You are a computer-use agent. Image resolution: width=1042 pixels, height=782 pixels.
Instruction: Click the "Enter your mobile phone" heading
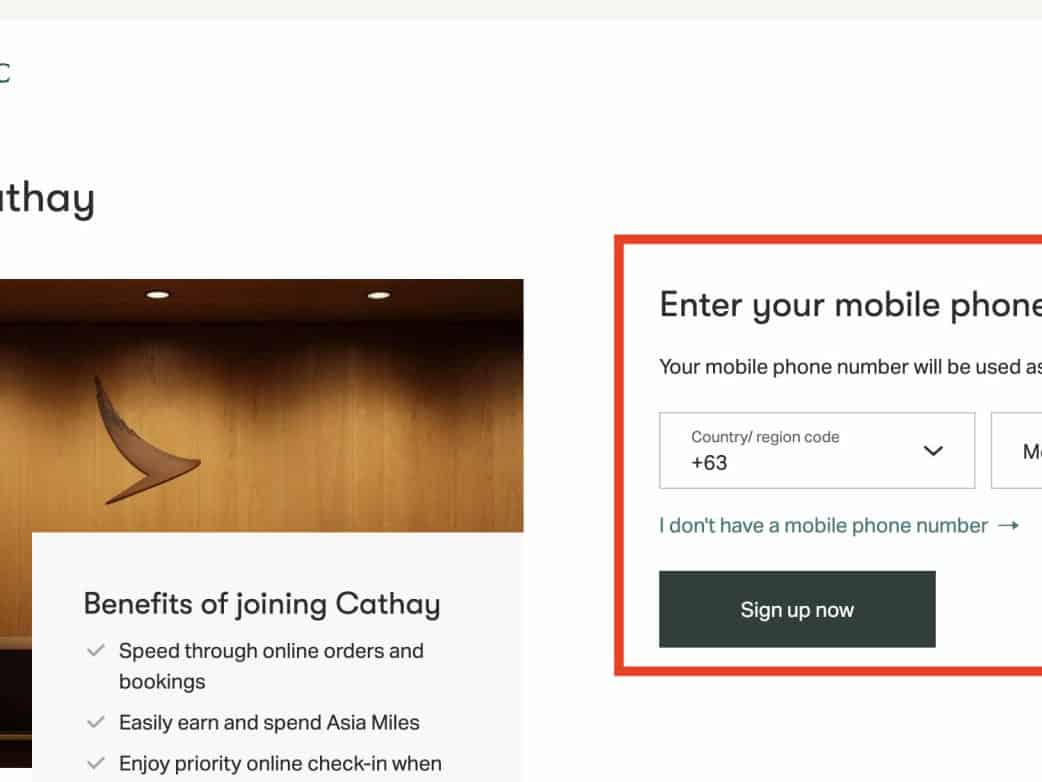[x=850, y=305]
